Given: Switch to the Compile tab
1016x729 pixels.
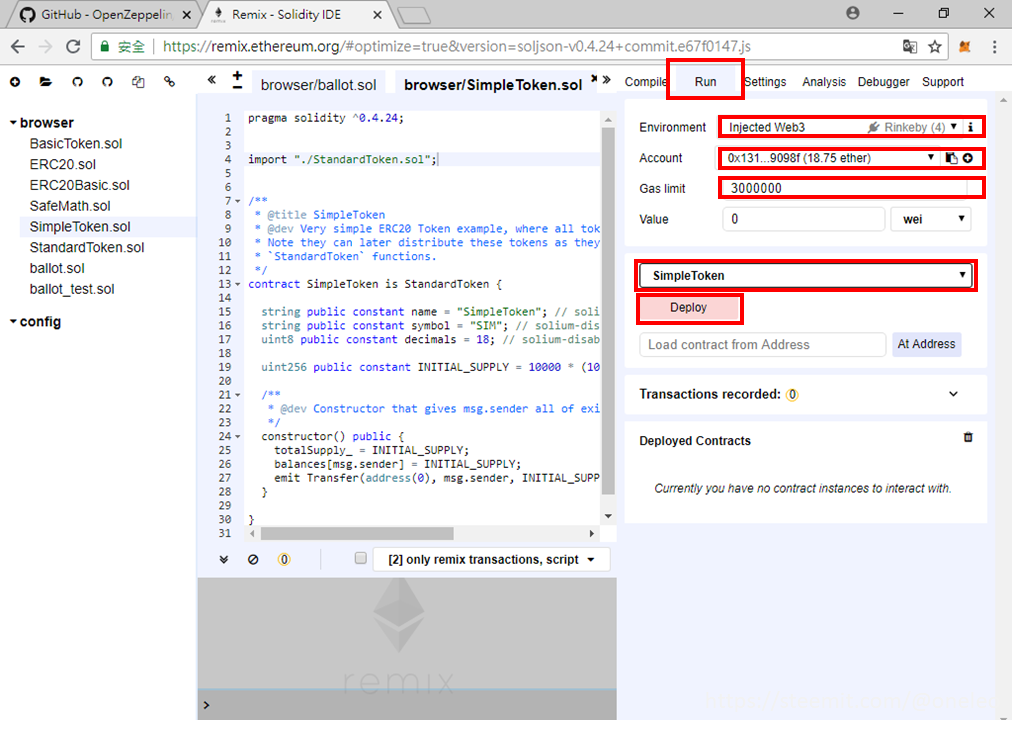Looking at the screenshot, I should (x=645, y=82).
